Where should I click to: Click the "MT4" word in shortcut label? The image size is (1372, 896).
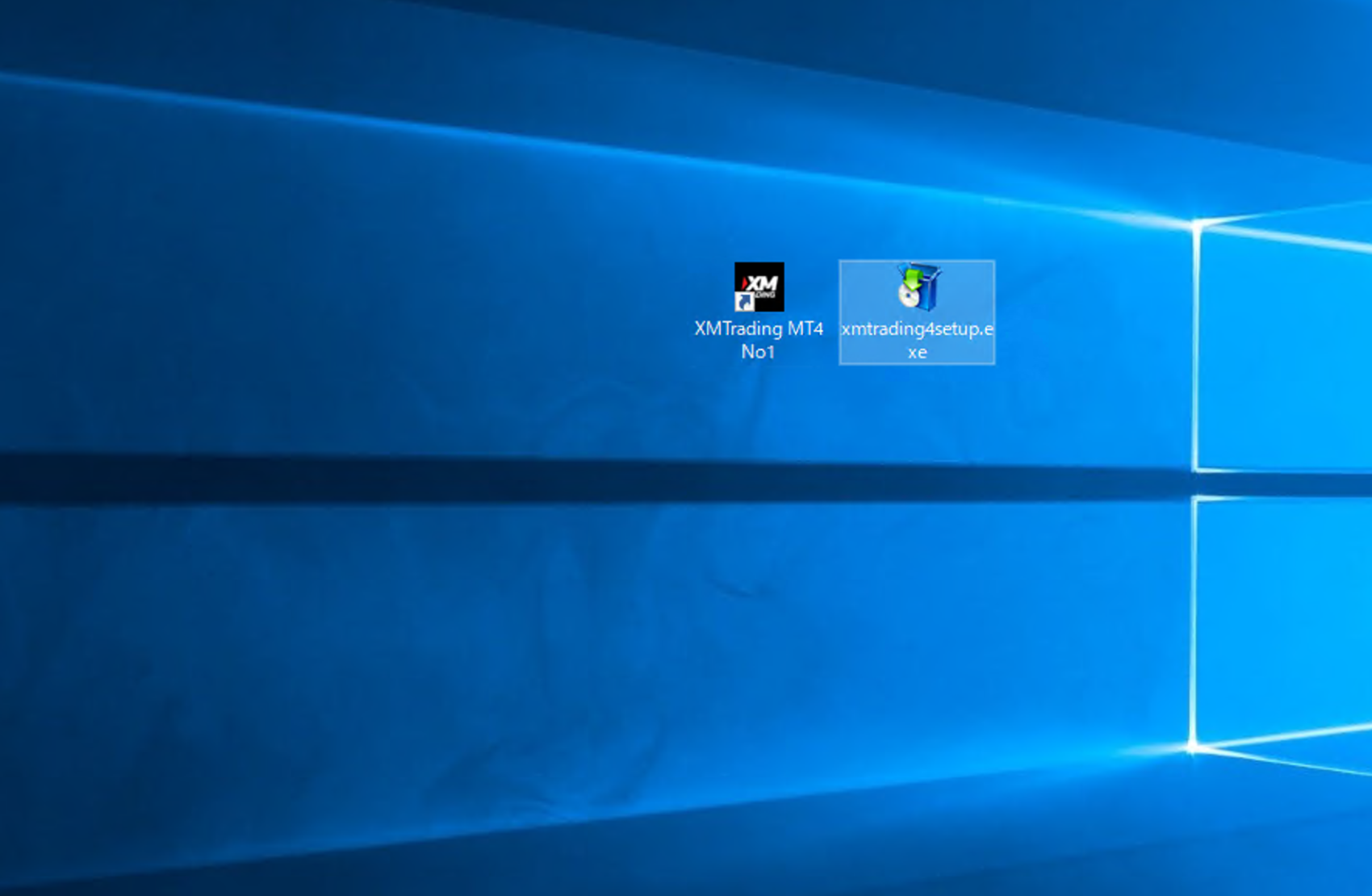[805, 329]
